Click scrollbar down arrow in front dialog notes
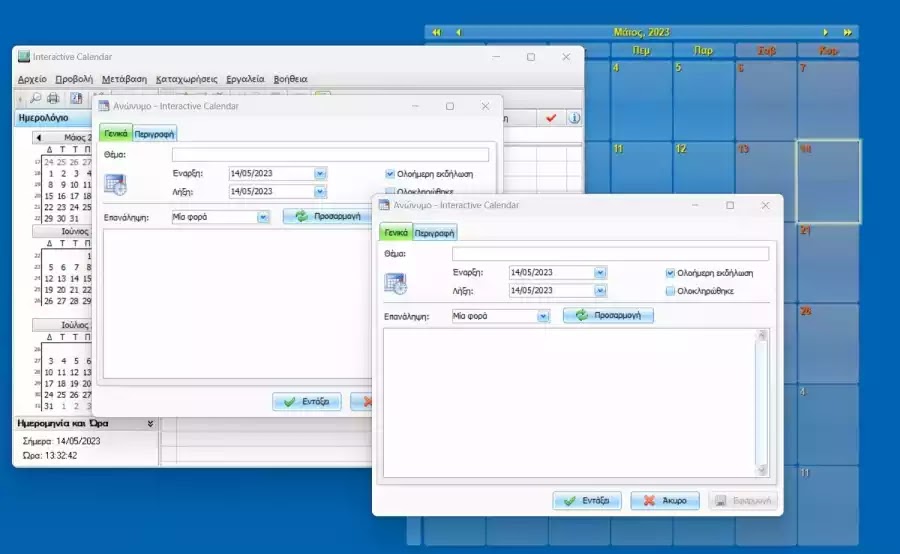 tap(762, 470)
